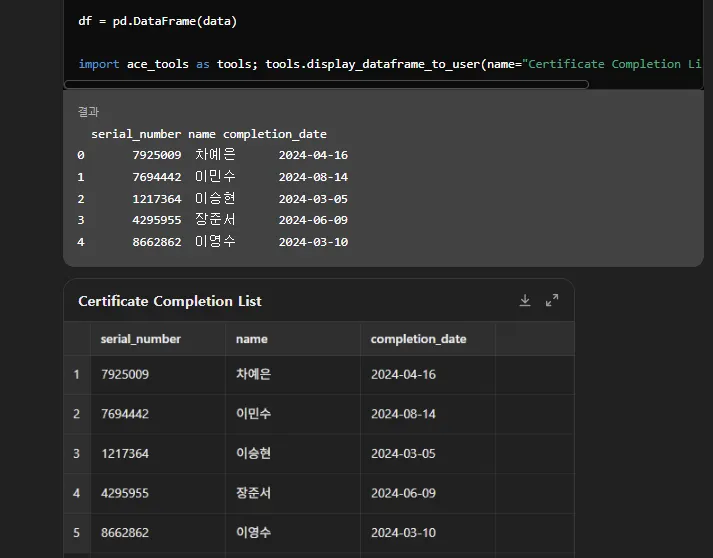
Task: Click row number 5 in the table
Action: tap(76, 533)
